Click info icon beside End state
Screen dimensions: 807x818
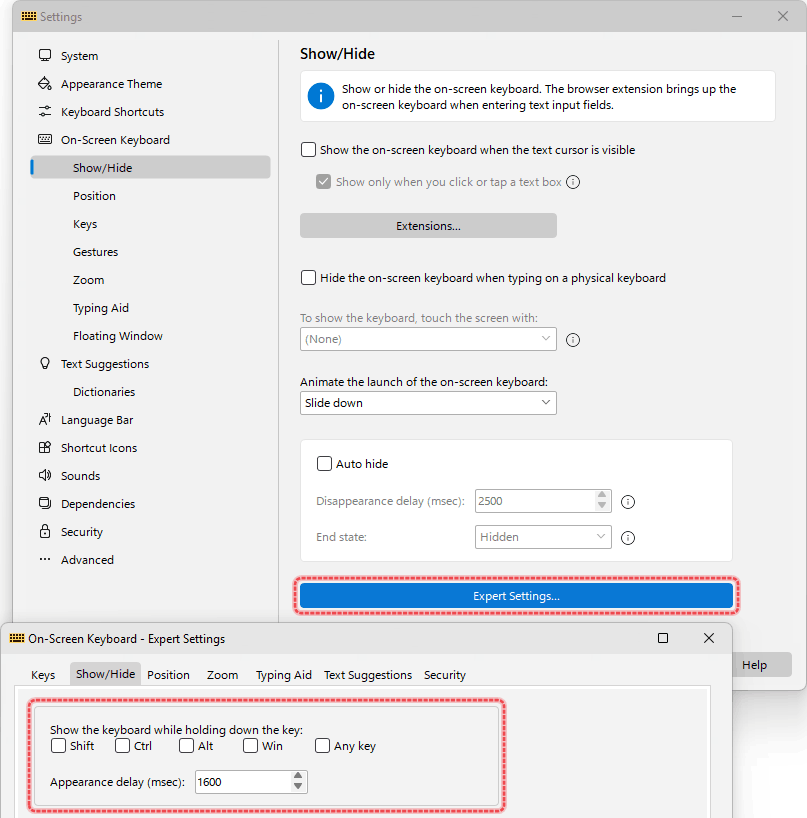pyautogui.click(x=628, y=538)
